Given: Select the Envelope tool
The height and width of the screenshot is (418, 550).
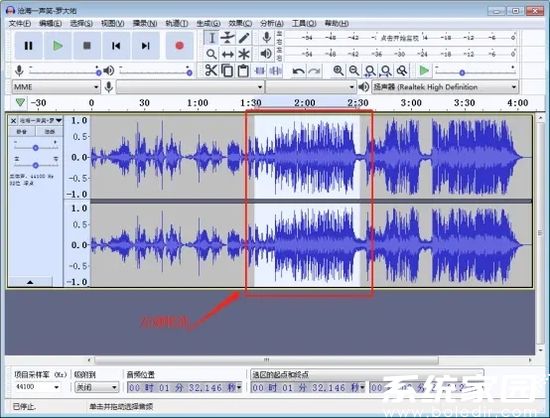Looking at the screenshot, I should click(x=228, y=38).
